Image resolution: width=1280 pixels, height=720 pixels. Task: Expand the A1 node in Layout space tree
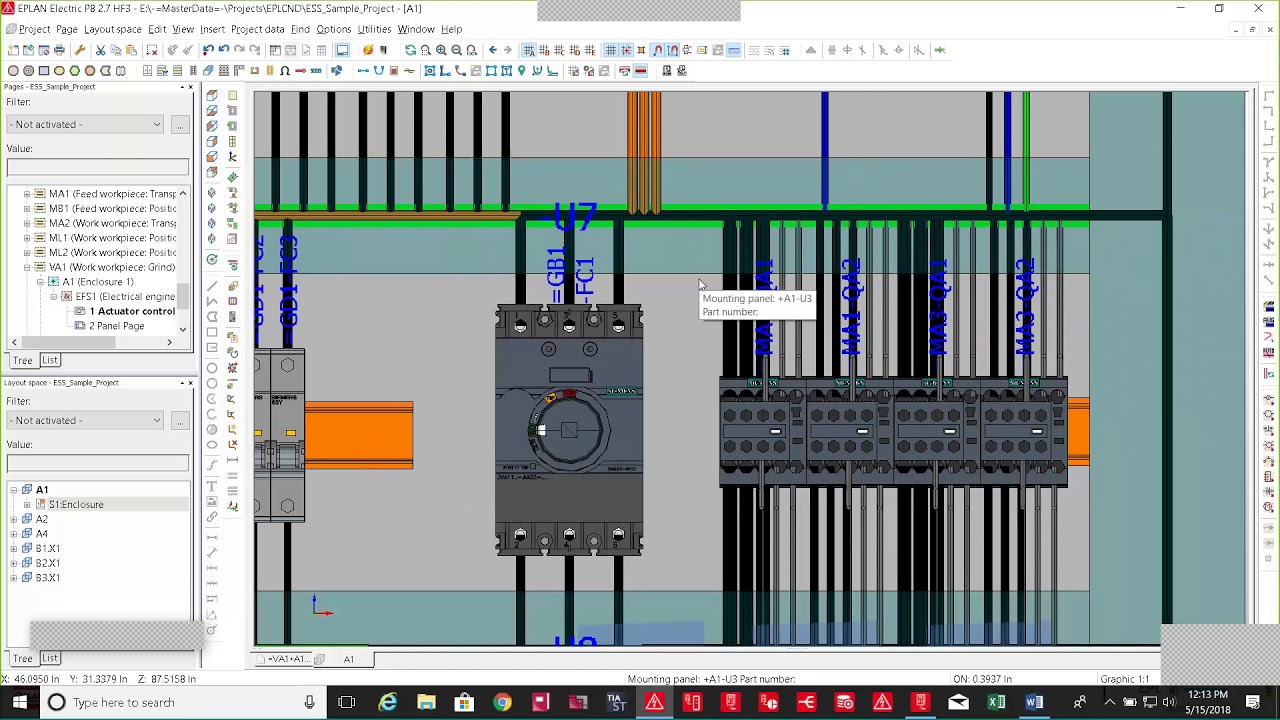[13, 490]
